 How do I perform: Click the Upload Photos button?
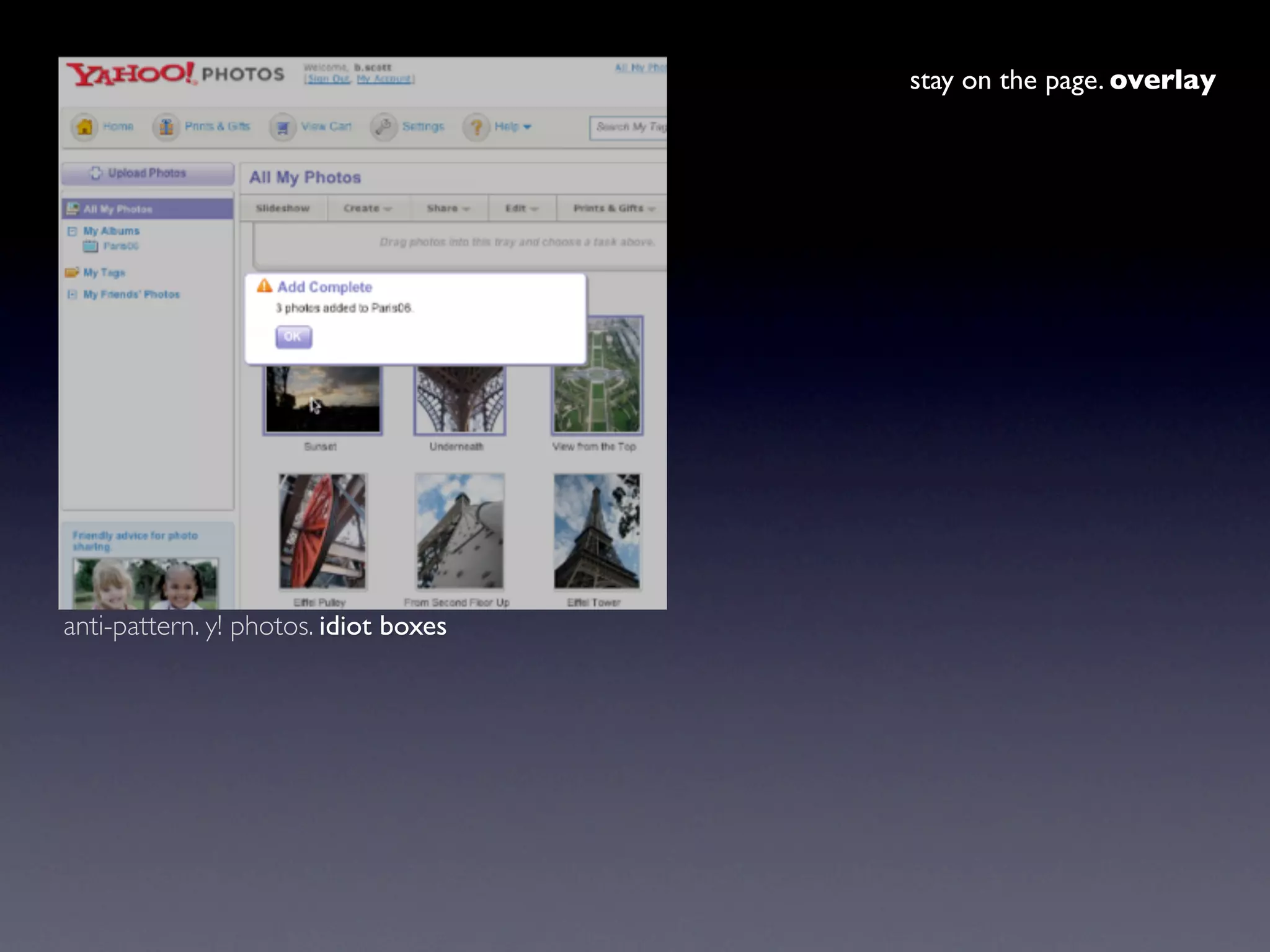point(148,174)
